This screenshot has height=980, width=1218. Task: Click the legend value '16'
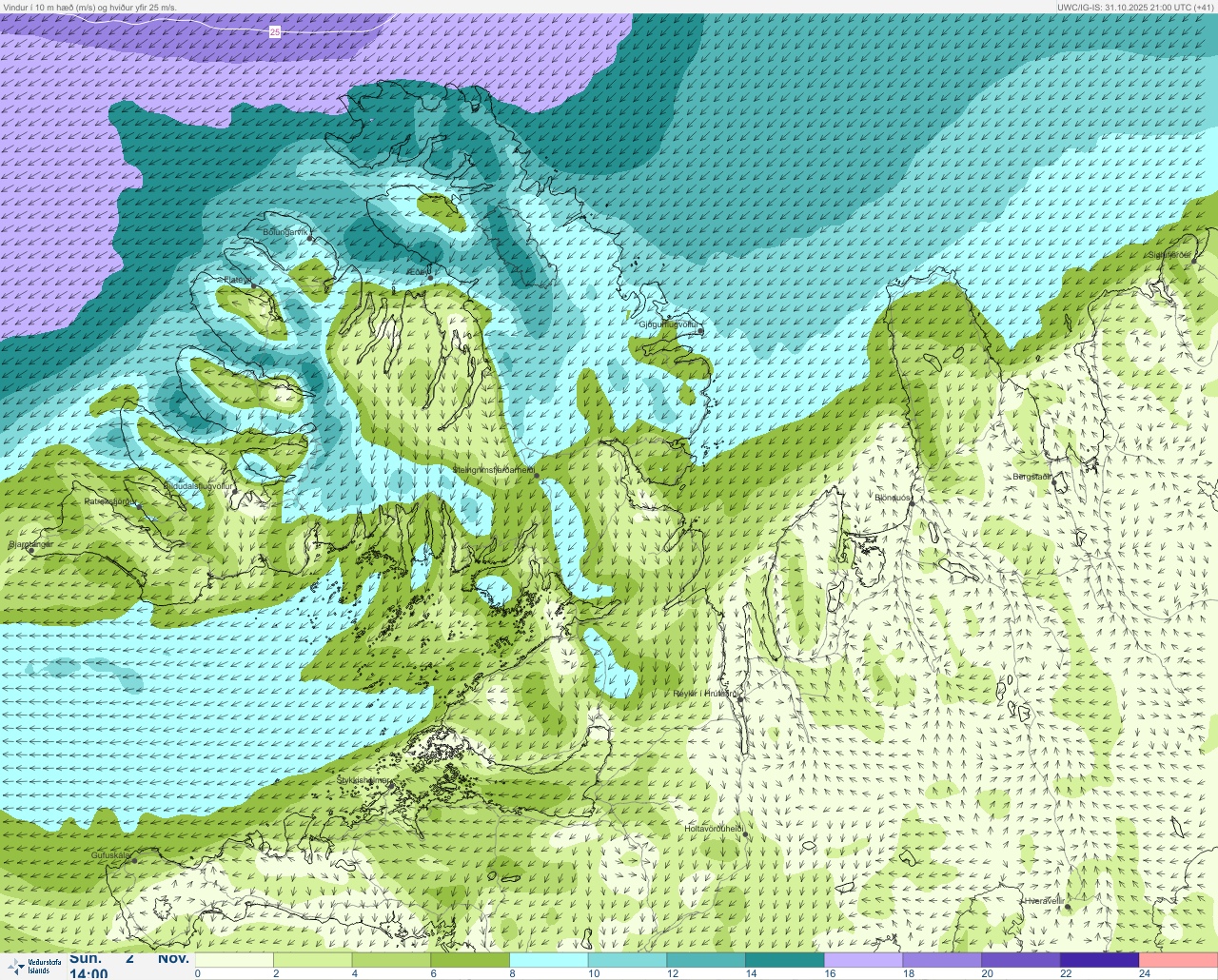(830, 973)
